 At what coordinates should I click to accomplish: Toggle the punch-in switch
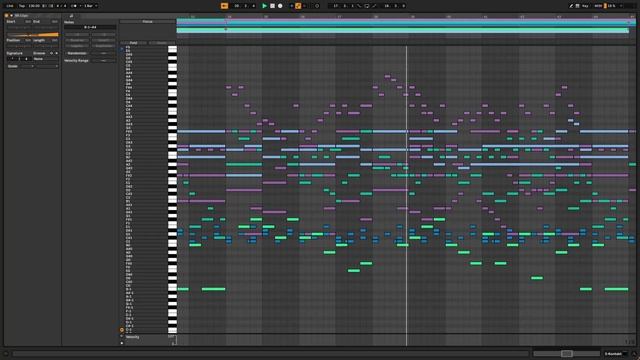(359, 6)
